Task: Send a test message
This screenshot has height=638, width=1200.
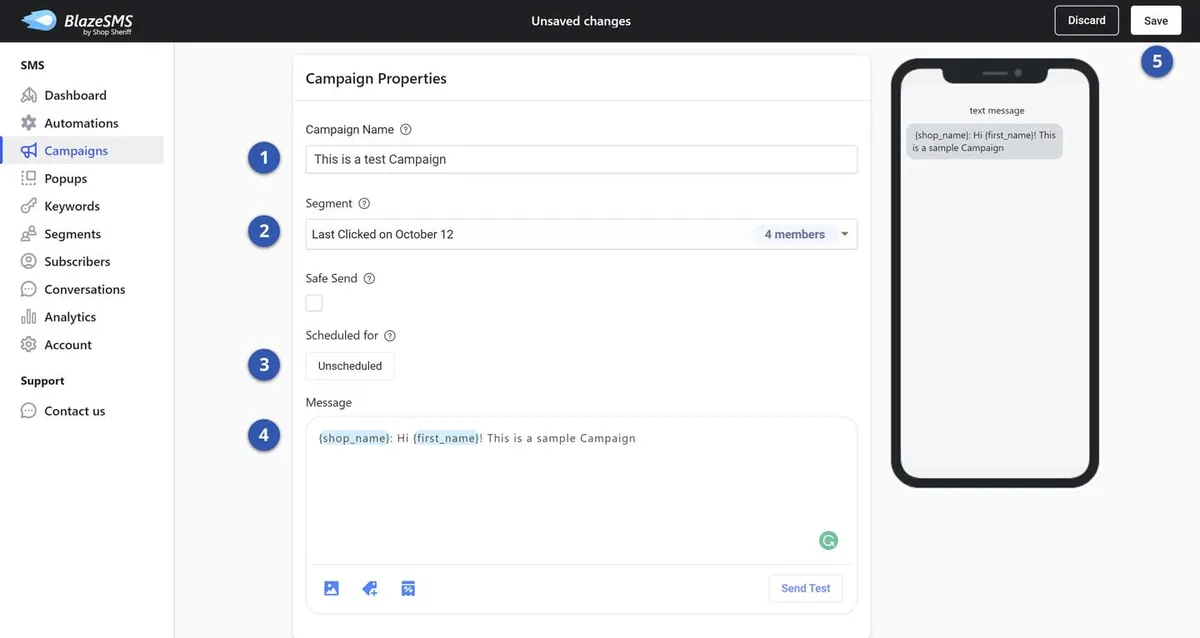Action: (805, 587)
